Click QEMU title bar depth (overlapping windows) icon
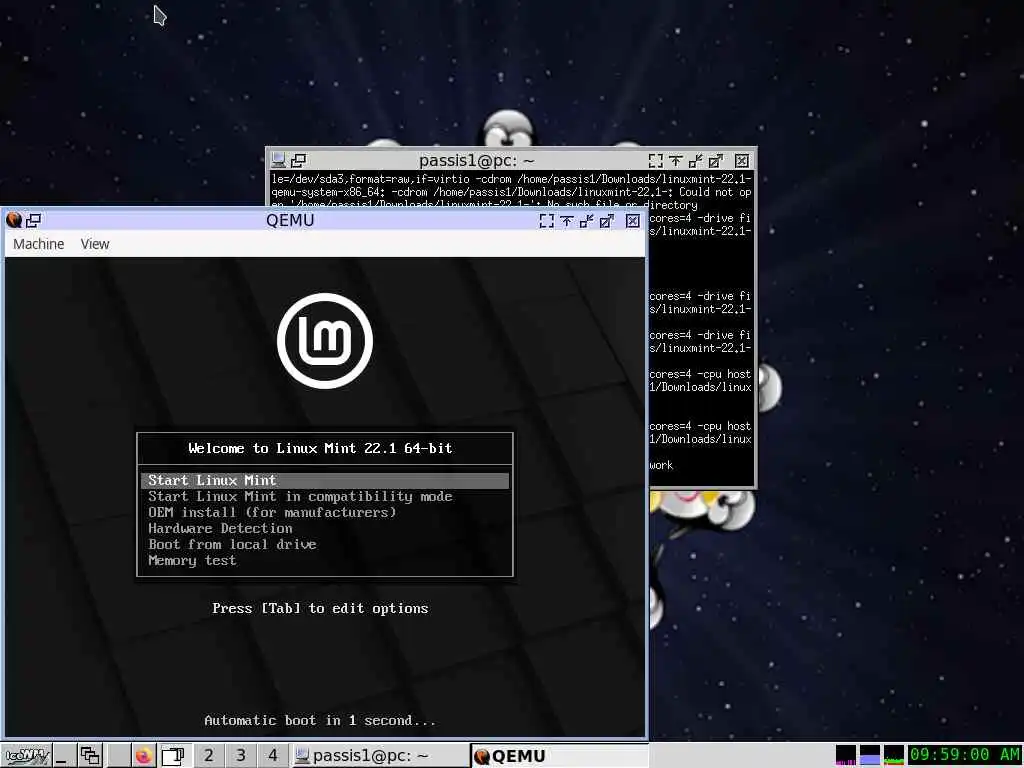This screenshot has width=1024, height=768. click(33, 220)
